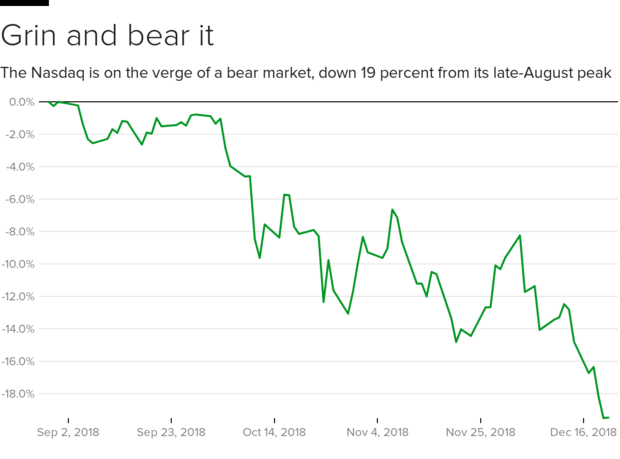Select the -8.0% y-axis label

(19, 232)
